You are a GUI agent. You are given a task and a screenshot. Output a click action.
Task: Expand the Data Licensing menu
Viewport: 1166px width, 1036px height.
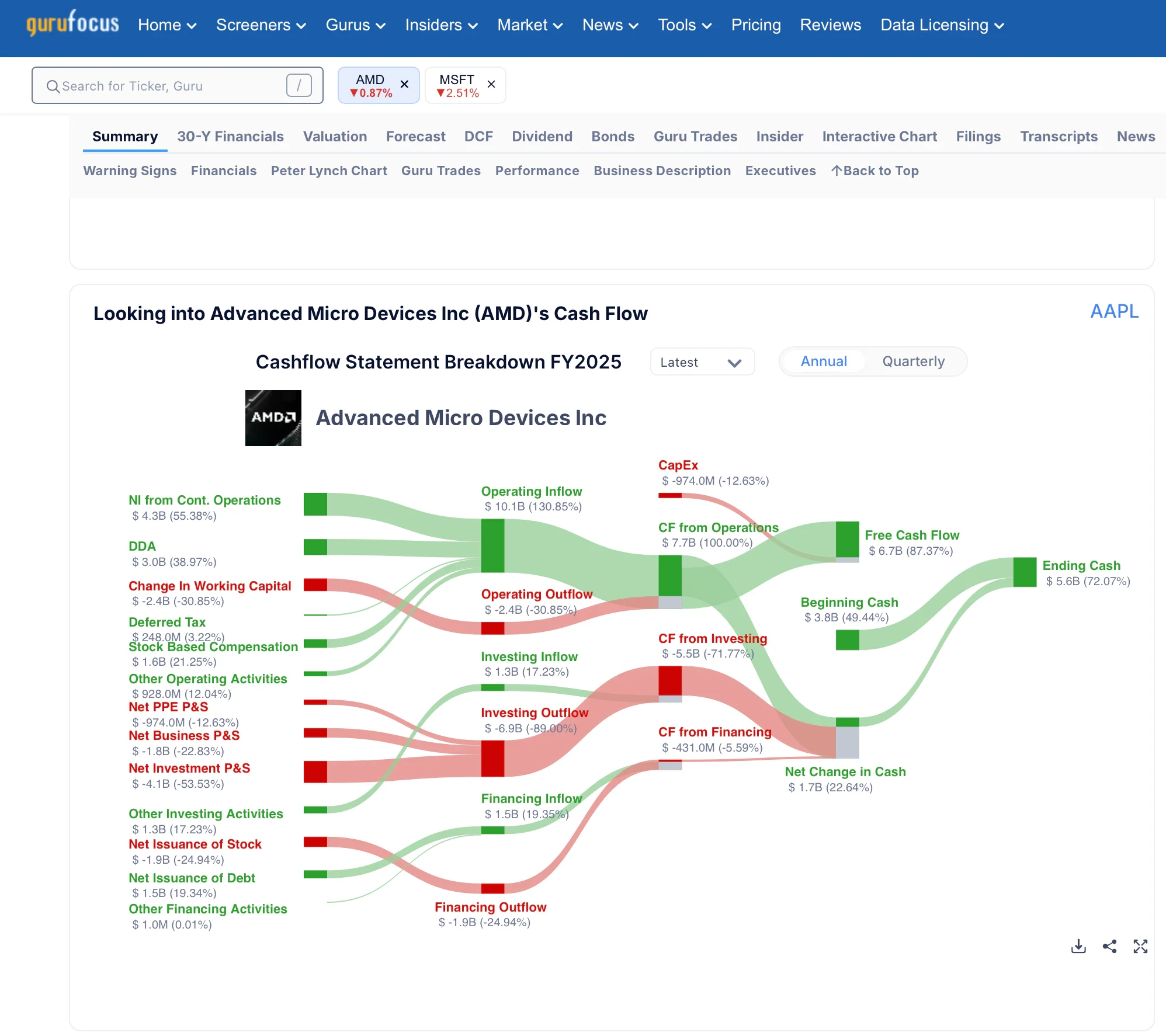[x=942, y=25]
